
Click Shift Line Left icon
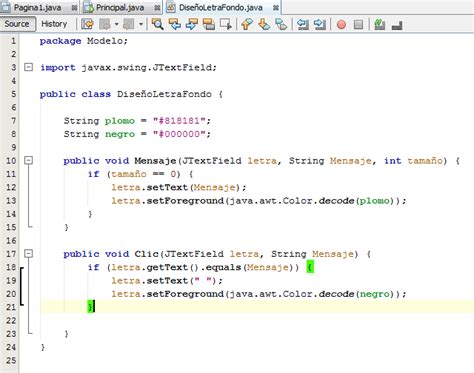pyautogui.click(x=303, y=24)
